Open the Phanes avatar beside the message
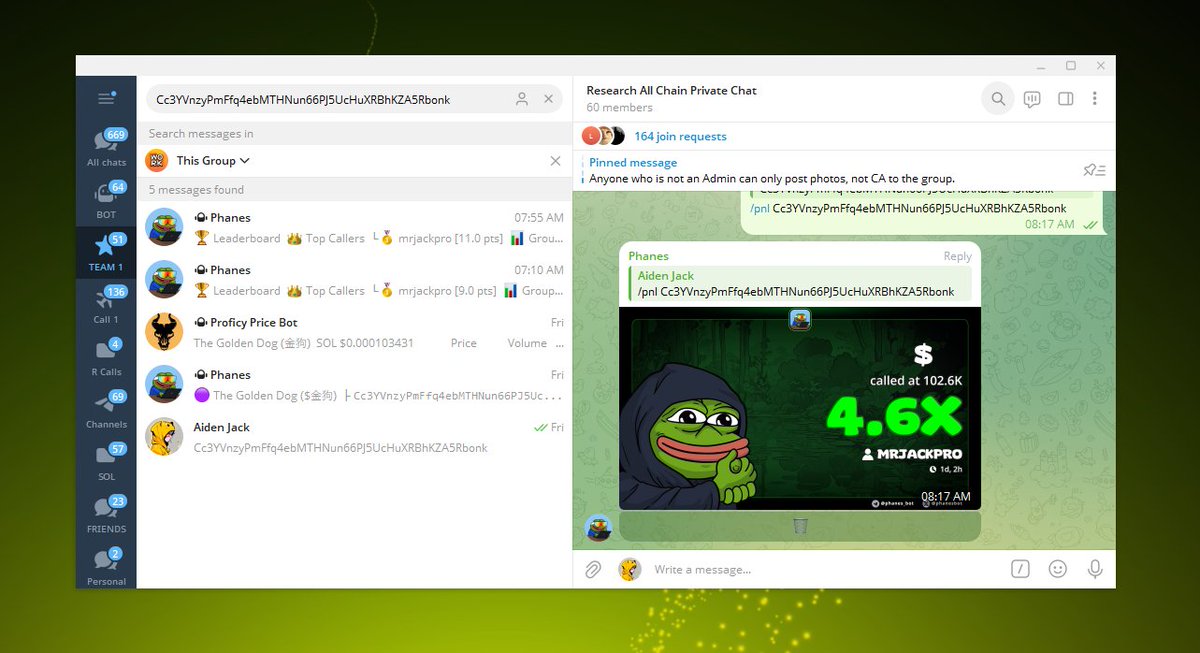1200x653 pixels. pyautogui.click(x=598, y=527)
